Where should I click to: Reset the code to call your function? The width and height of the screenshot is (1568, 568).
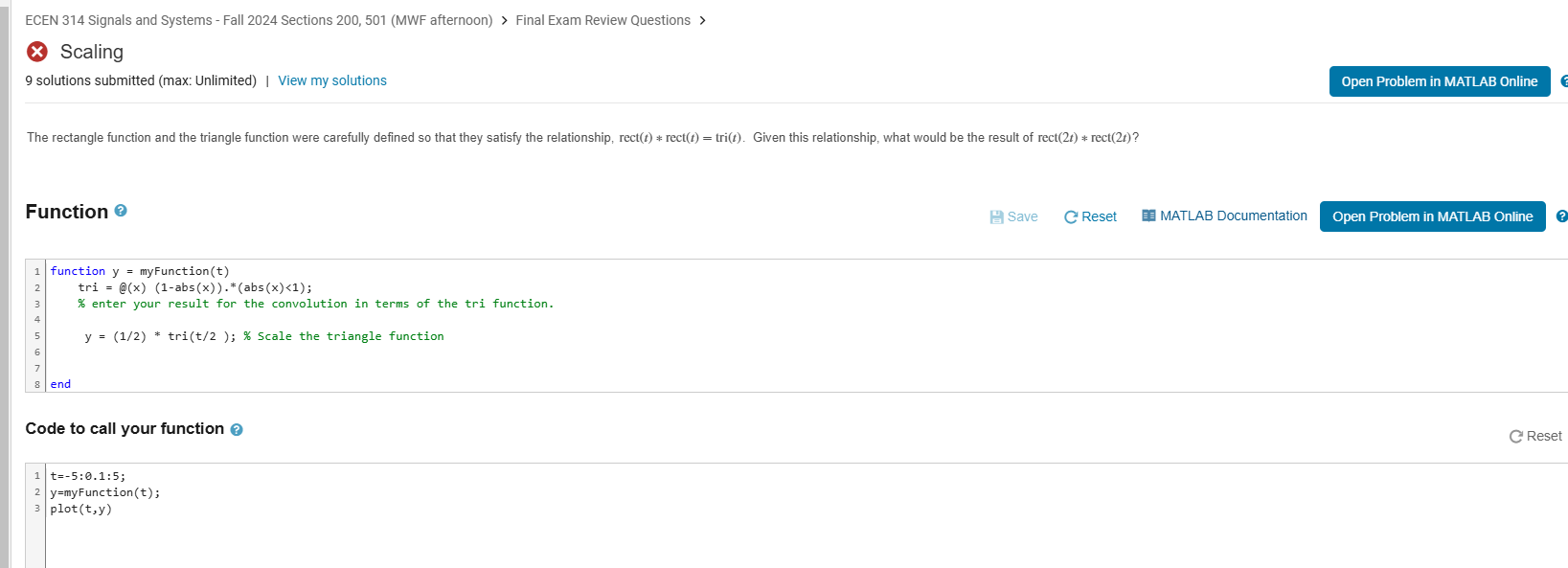1535,436
